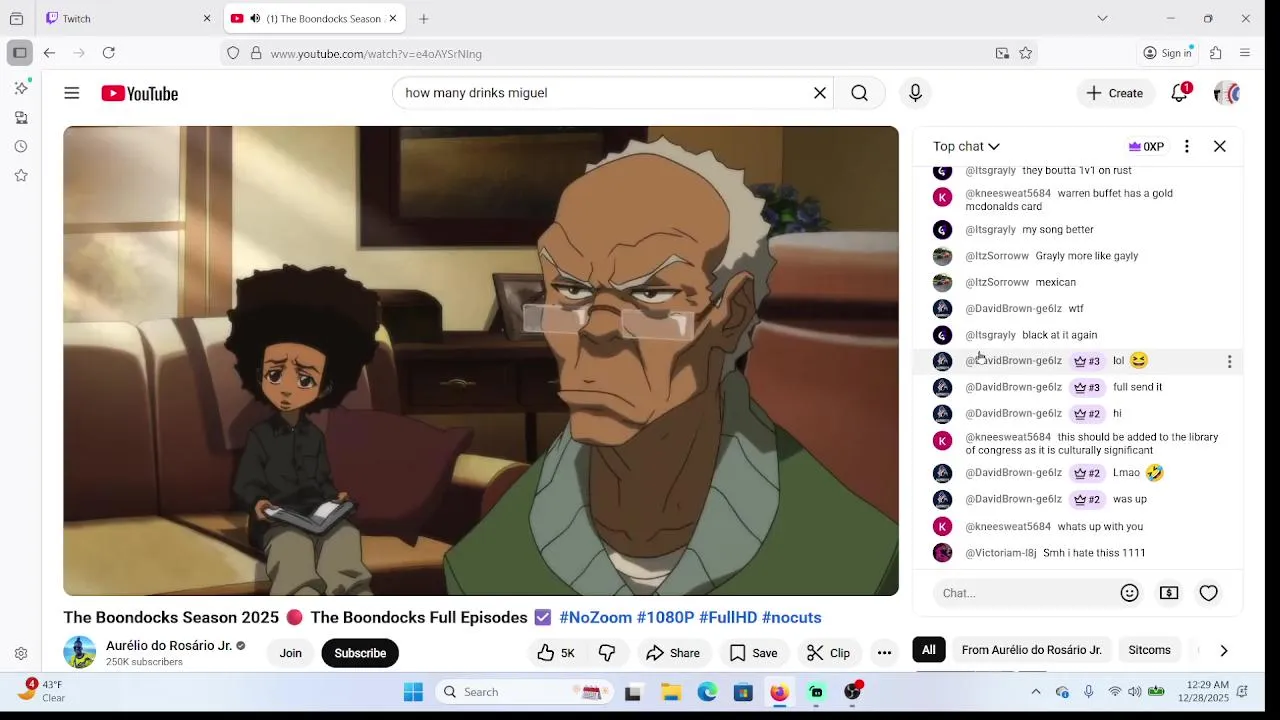The image size is (1280, 720).
Task: Open the Windows Start menu
Action: tap(413, 692)
